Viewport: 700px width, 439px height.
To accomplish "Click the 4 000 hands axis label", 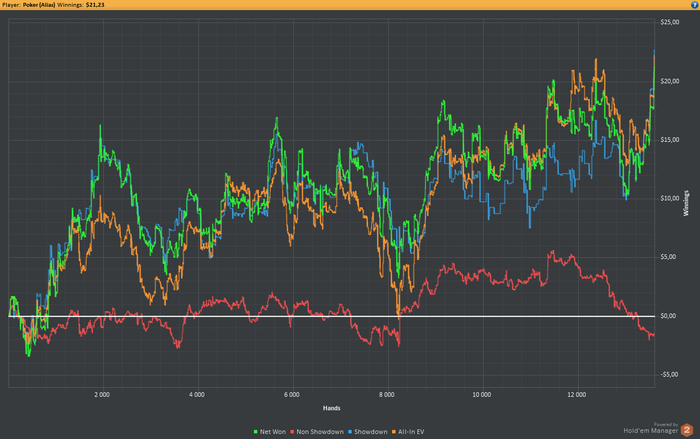I will (x=196, y=395).
